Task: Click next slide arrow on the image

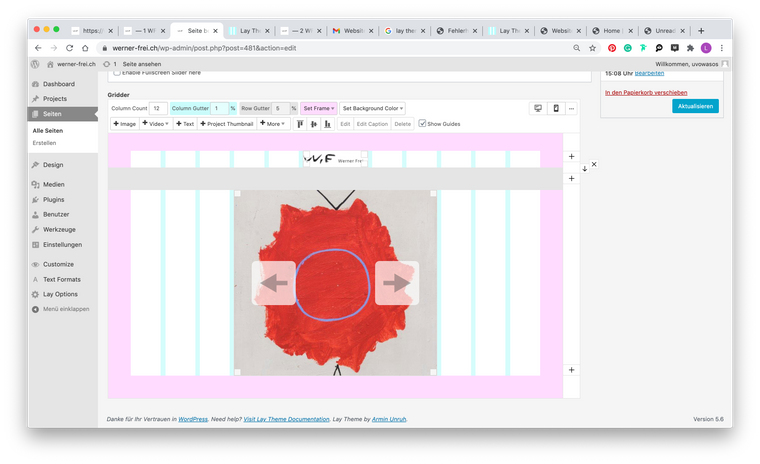Action: pyautogui.click(x=397, y=284)
